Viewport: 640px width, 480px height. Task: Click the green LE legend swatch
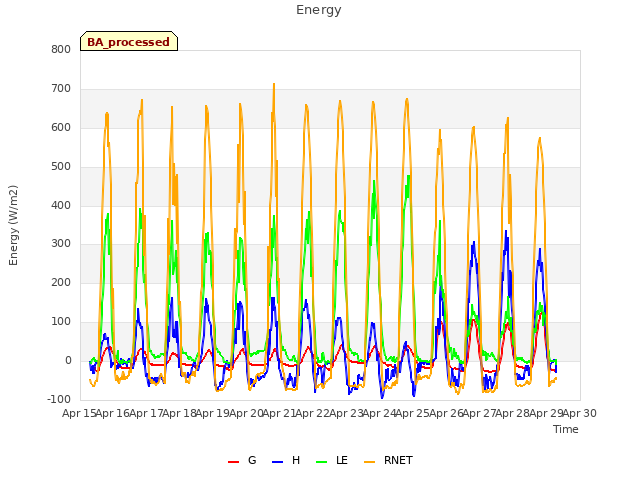[322, 461]
